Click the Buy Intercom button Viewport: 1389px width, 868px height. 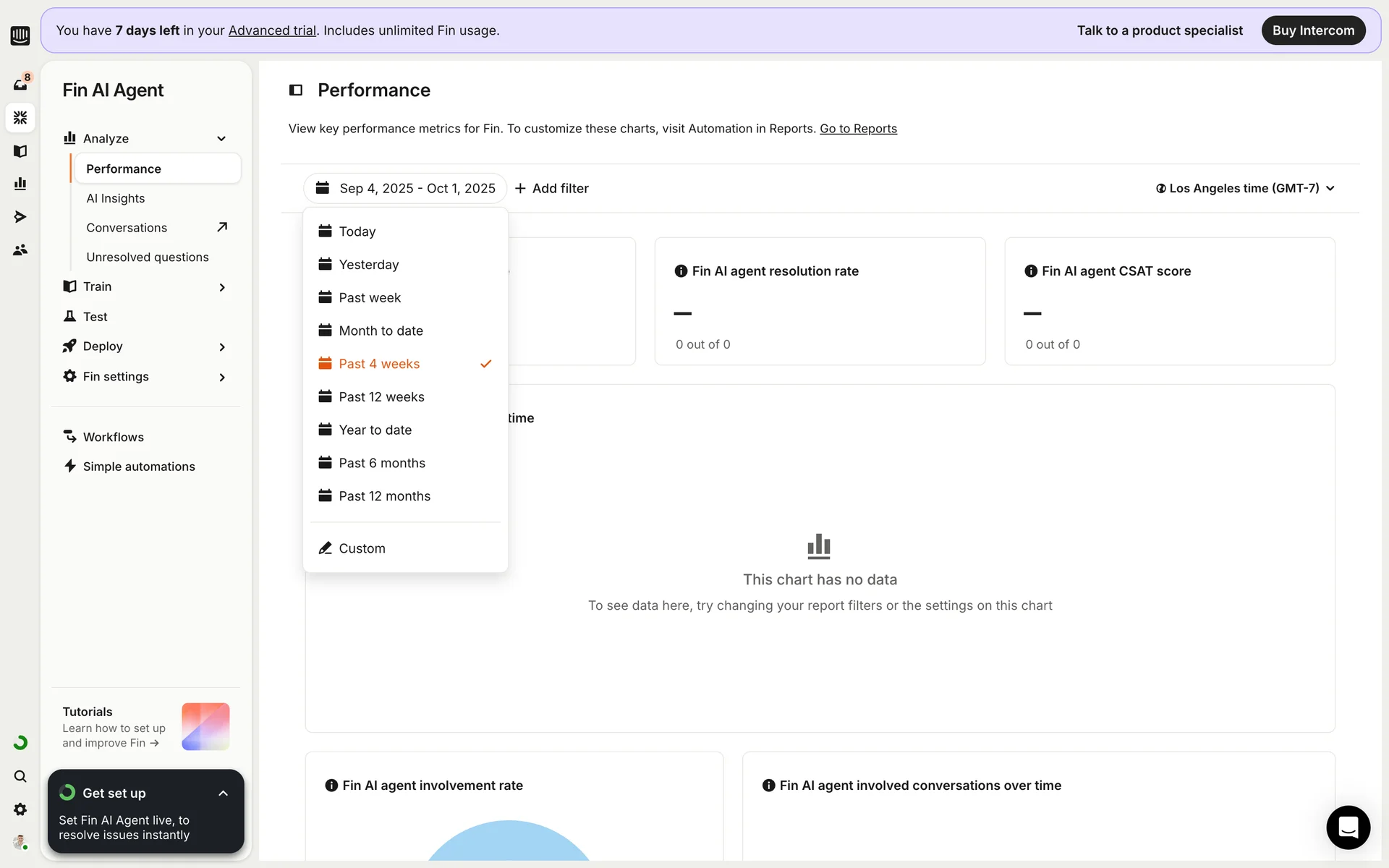[1312, 30]
